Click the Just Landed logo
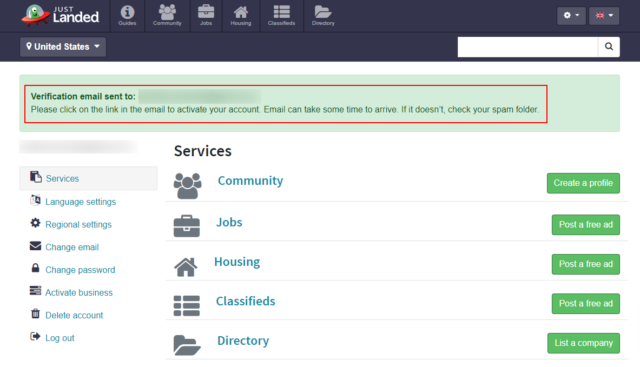Viewport: 640px width, 367px height. pyautogui.click(x=60, y=16)
